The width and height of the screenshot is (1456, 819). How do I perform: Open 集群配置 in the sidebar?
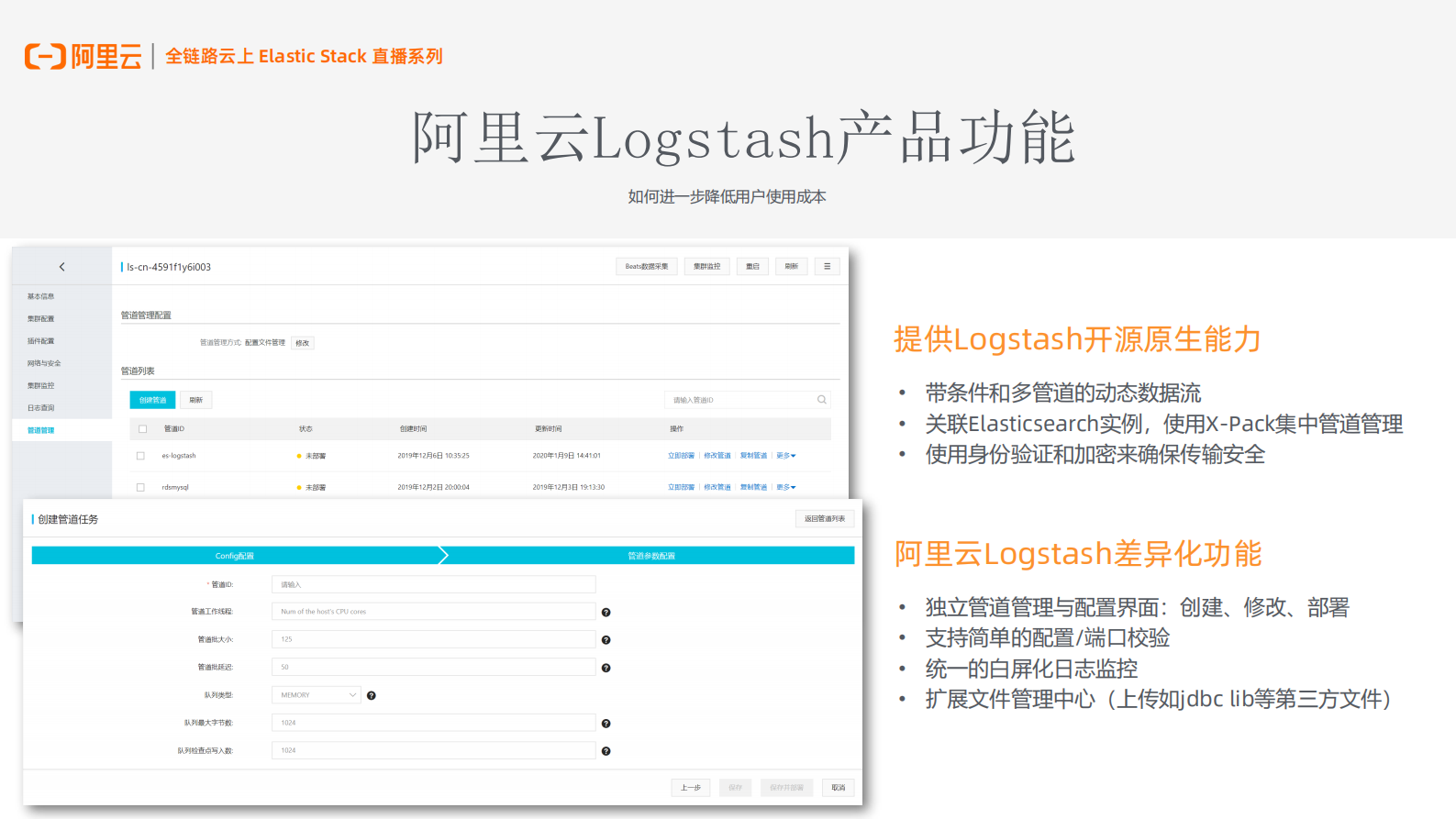(x=40, y=319)
